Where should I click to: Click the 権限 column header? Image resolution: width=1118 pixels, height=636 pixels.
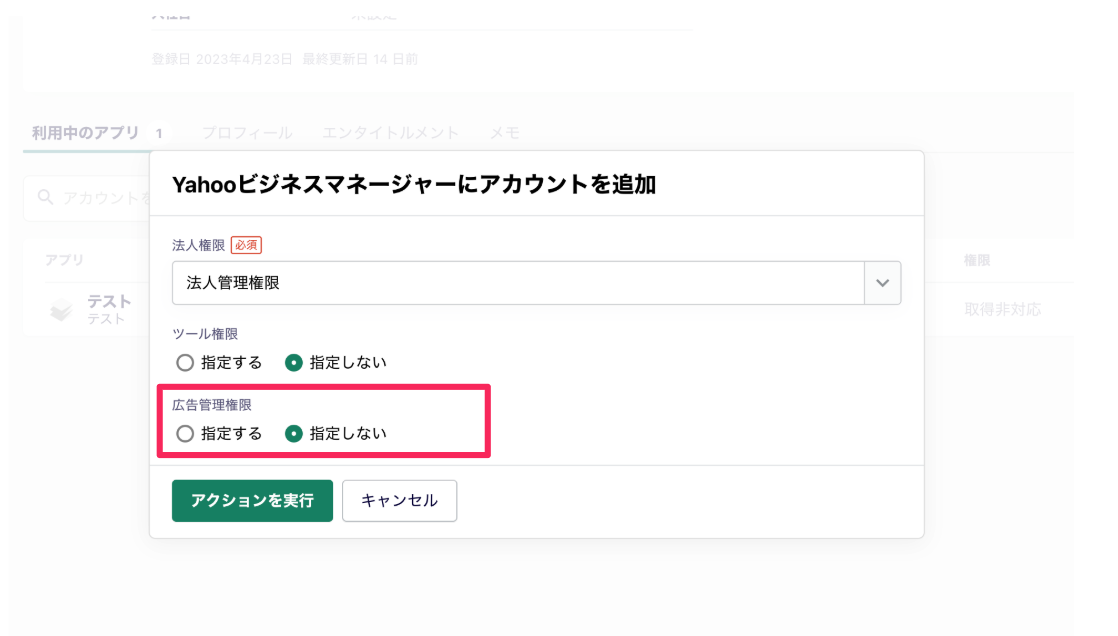977,260
